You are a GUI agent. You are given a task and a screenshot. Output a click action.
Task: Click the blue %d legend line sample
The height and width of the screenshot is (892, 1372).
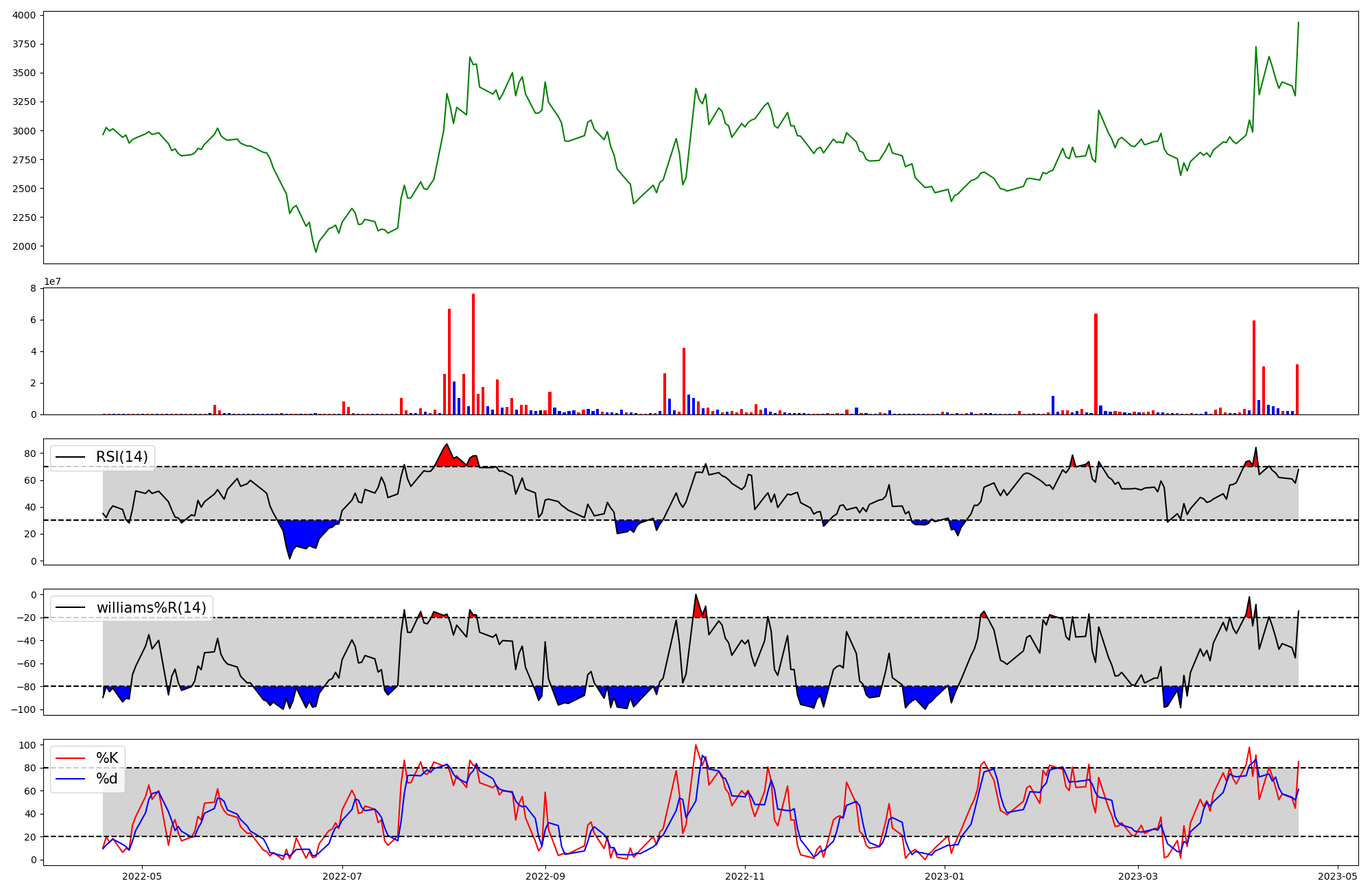tap(71, 779)
